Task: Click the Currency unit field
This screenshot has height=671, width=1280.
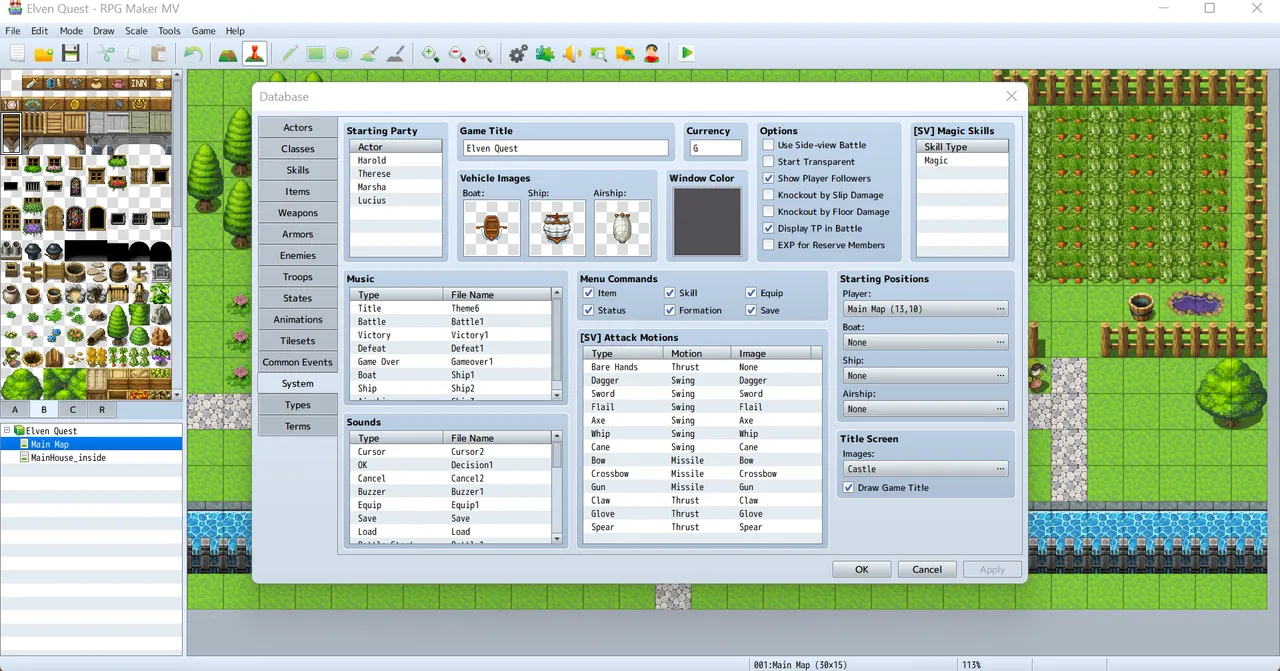Action: click(x=716, y=148)
